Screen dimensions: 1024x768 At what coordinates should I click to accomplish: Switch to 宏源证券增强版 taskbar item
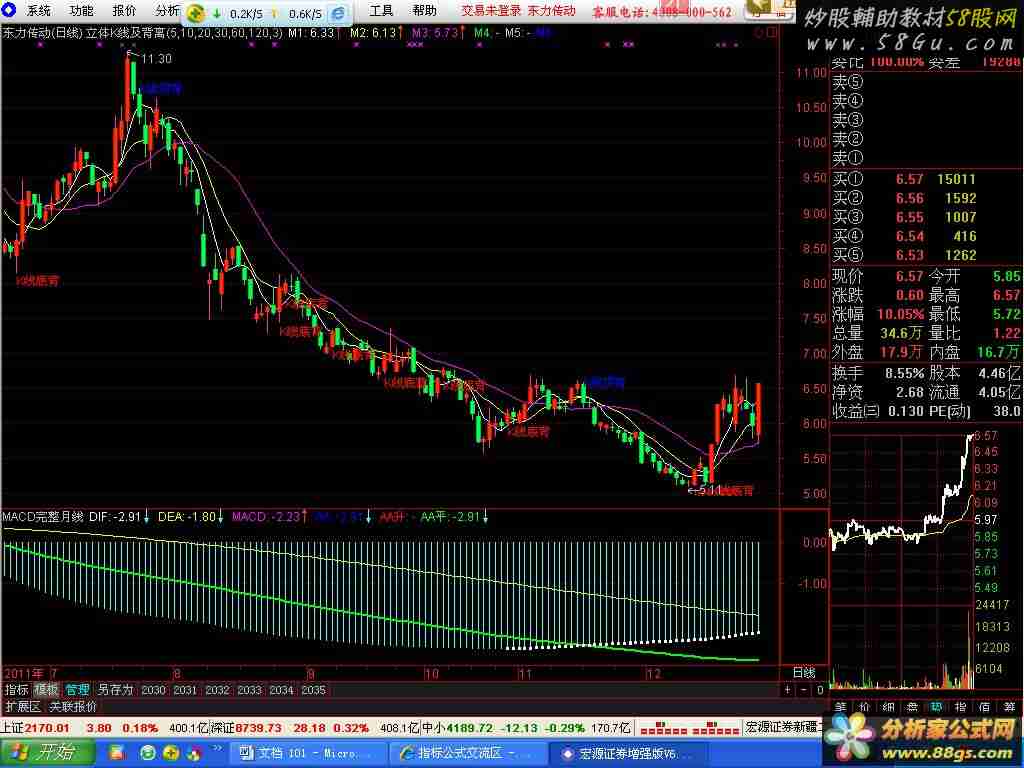[x=627, y=753]
